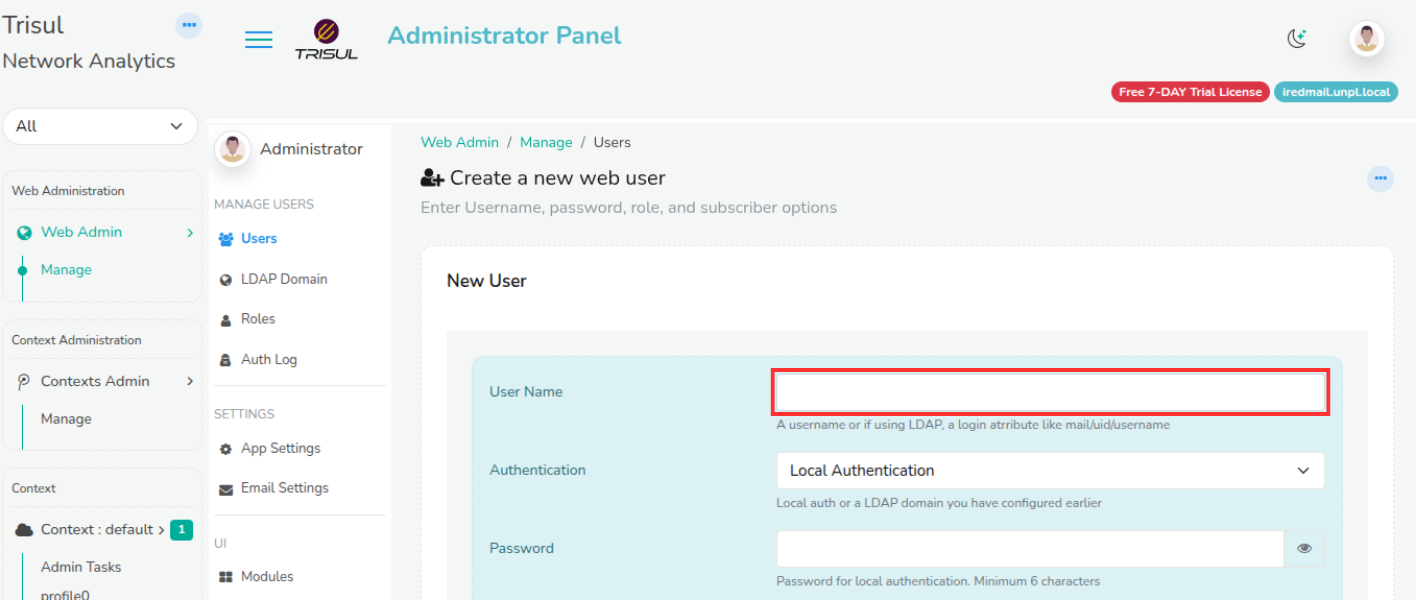Open the three-dot options next to Create a new web user
The width and height of the screenshot is (1416, 600).
(x=1380, y=179)
